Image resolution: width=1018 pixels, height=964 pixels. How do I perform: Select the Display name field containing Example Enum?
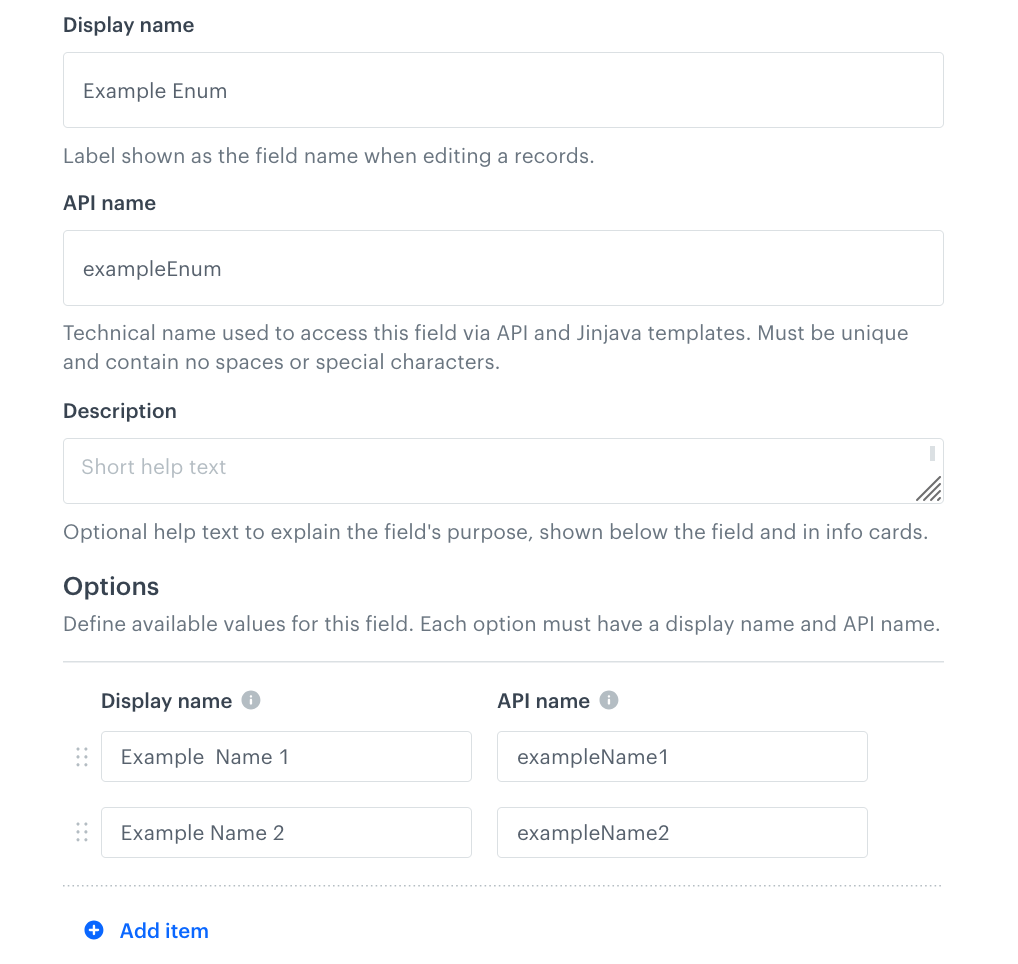(x=503, y=90)
